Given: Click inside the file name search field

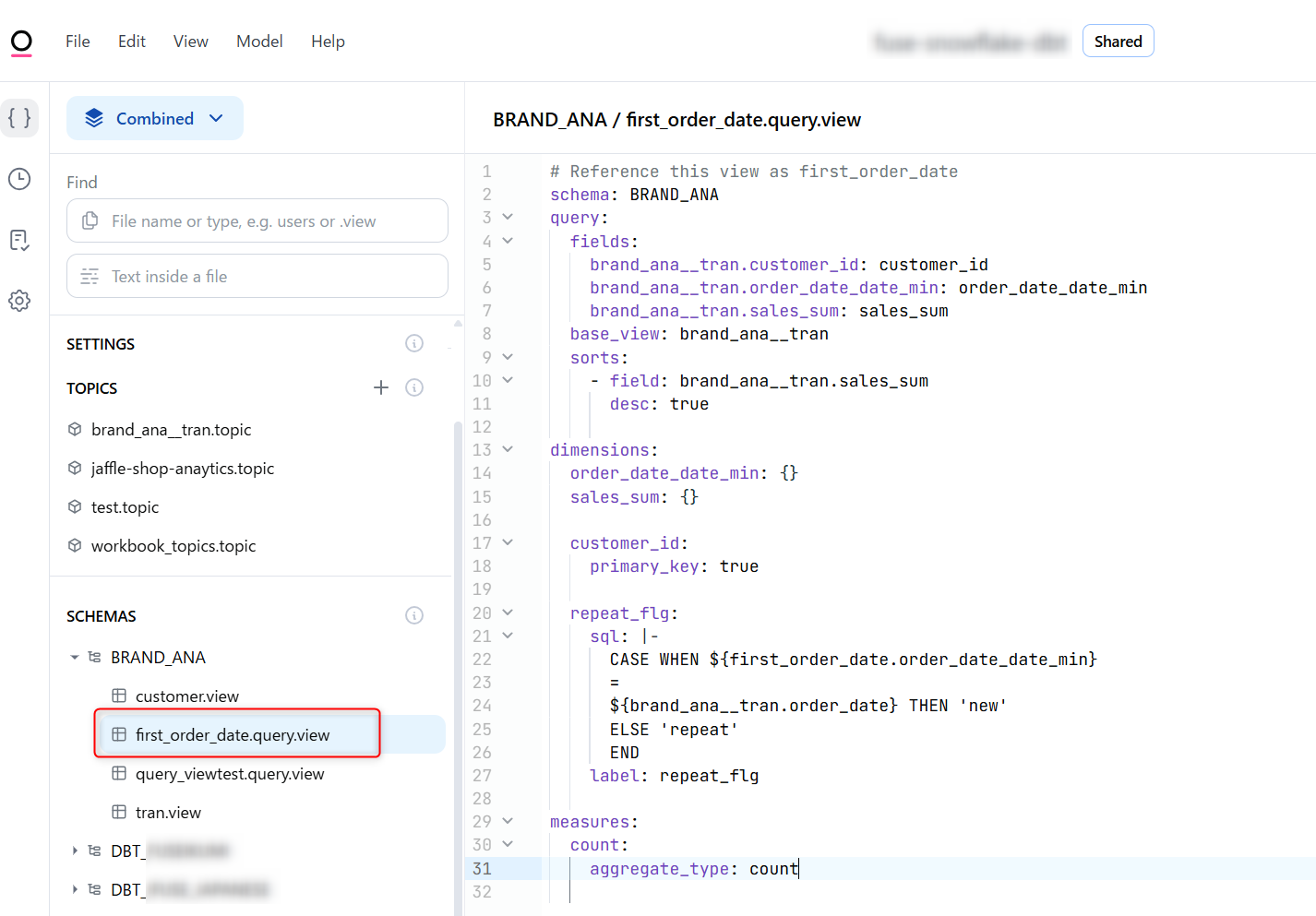Looking at the screenshot, I should click(257, 220).
